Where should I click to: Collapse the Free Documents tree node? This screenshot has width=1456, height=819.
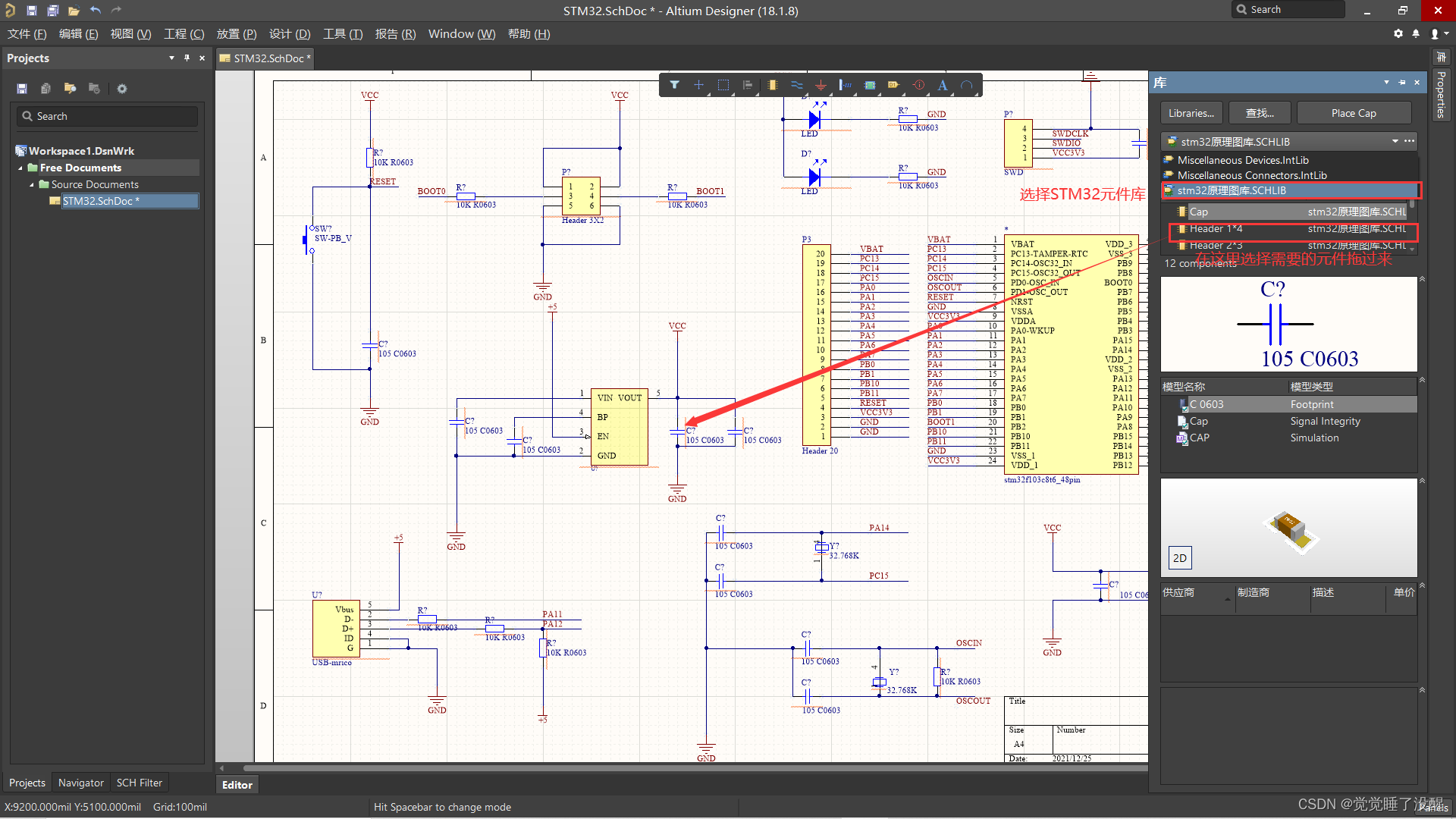[x=20, y=168]
